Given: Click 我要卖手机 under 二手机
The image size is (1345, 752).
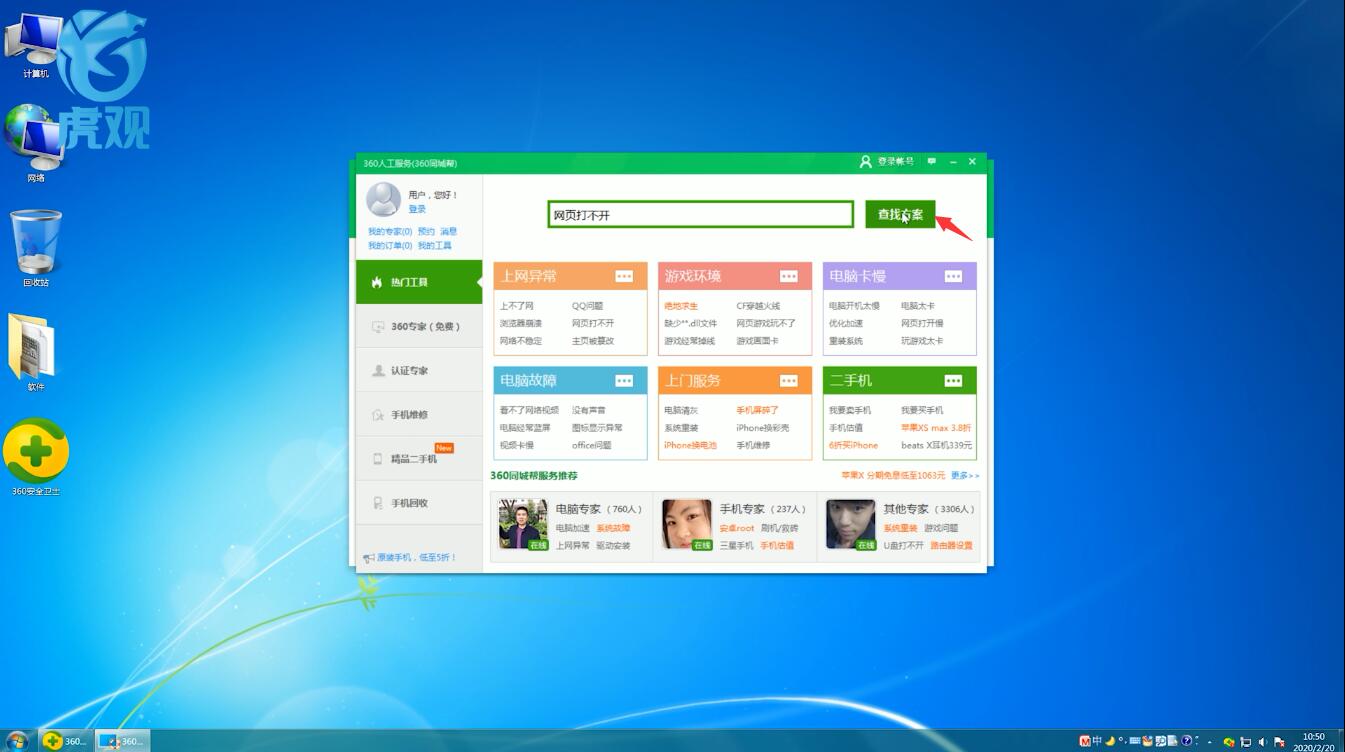Looking at the screenshot, I should point(850,410).
